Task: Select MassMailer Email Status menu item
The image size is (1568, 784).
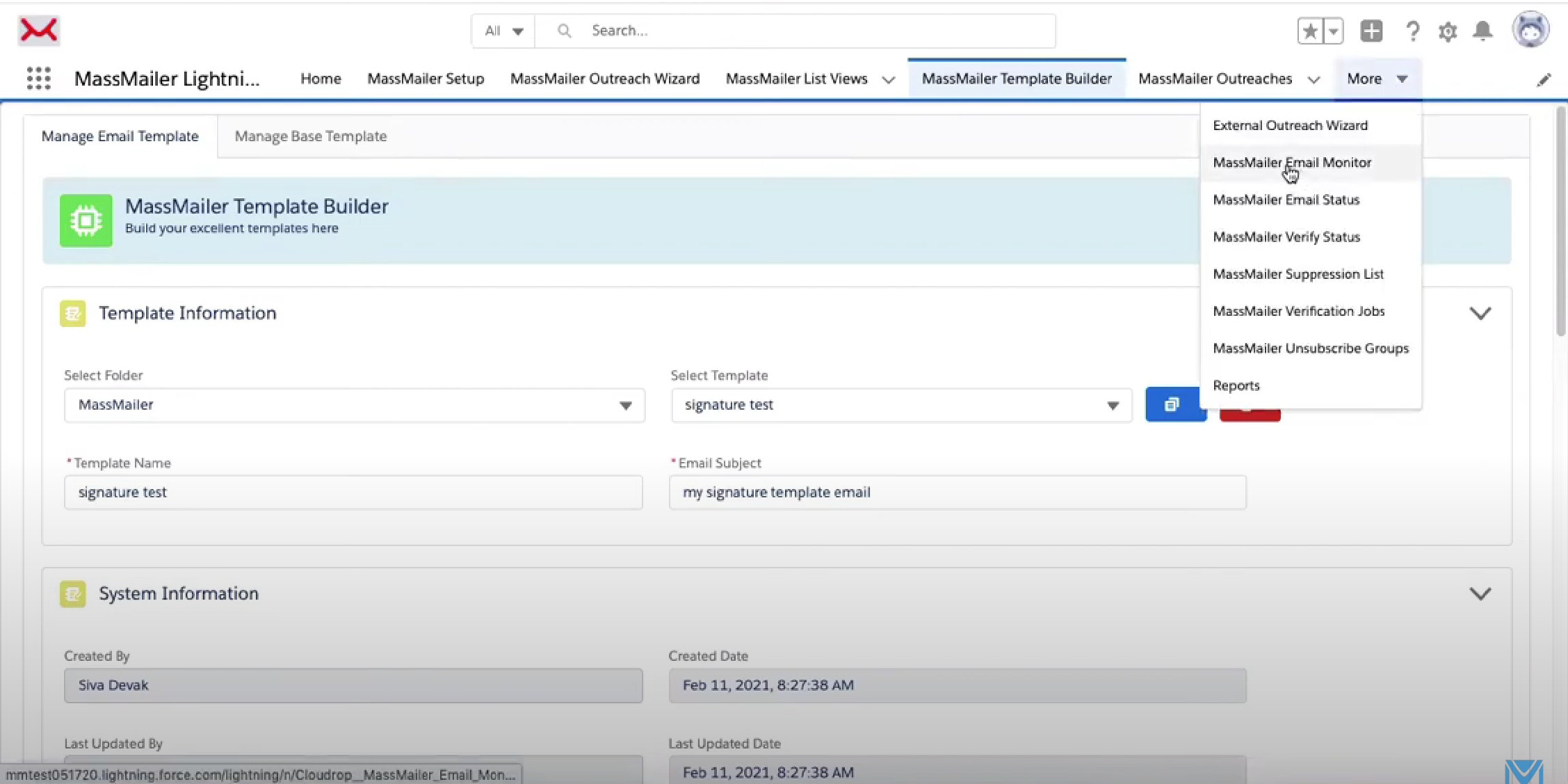Action: 1311,200
